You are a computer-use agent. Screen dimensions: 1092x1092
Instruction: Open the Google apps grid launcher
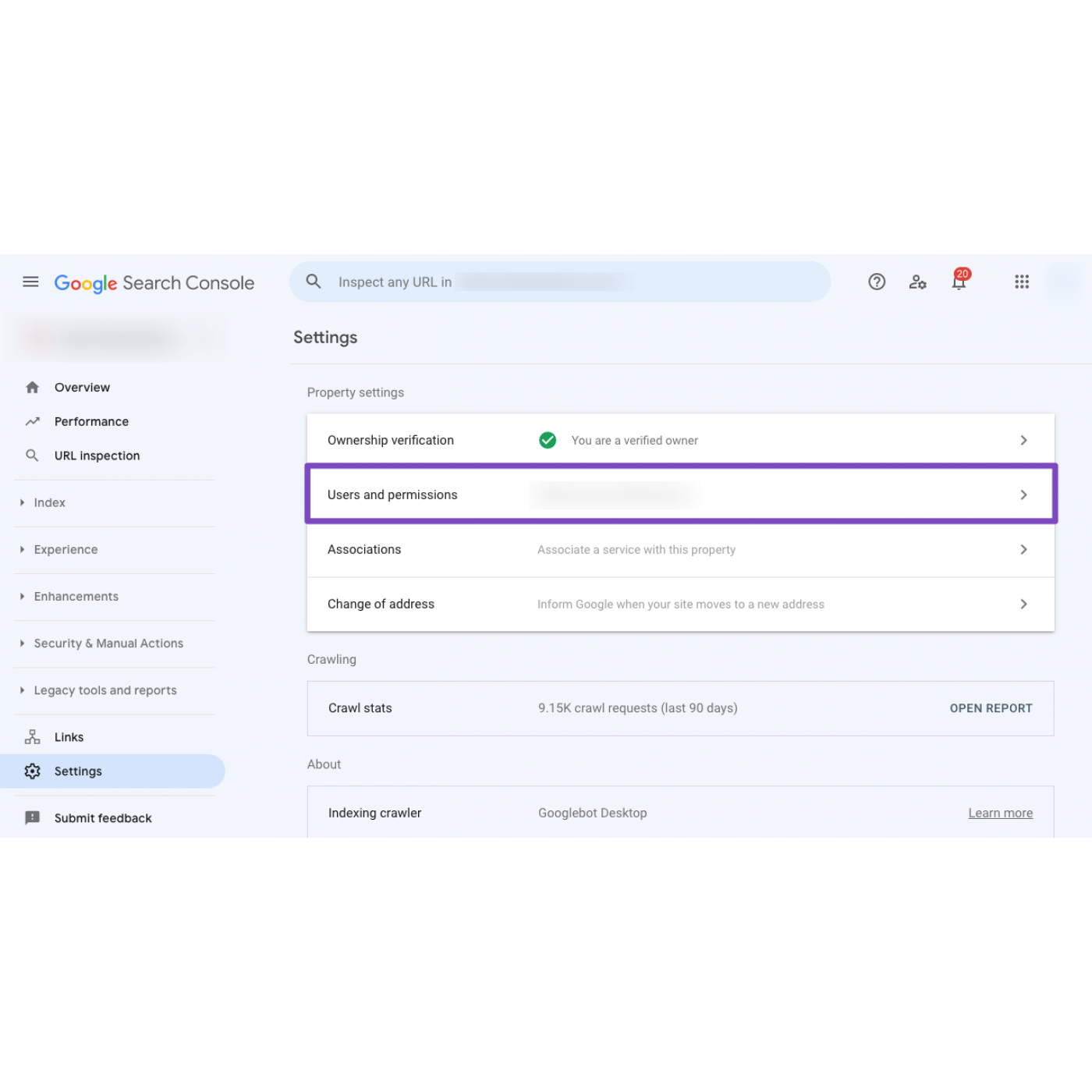[1021, 282]
